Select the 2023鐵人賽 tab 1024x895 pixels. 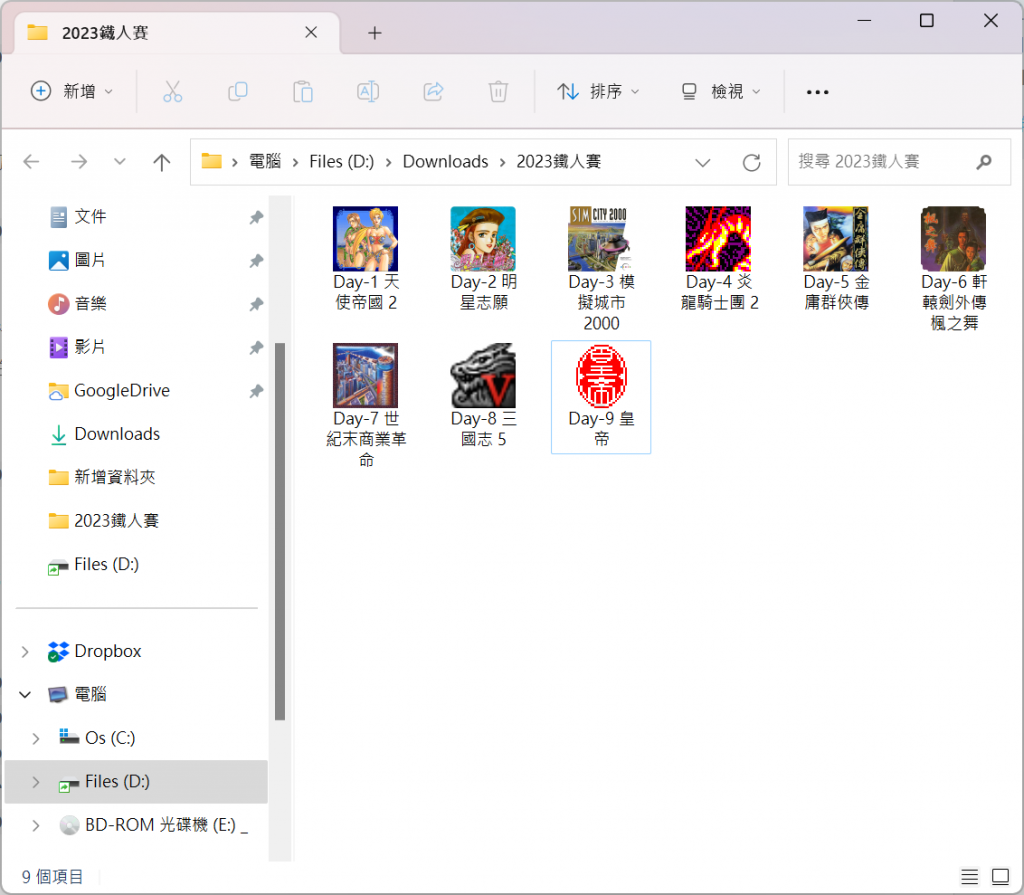coord(176,33)
